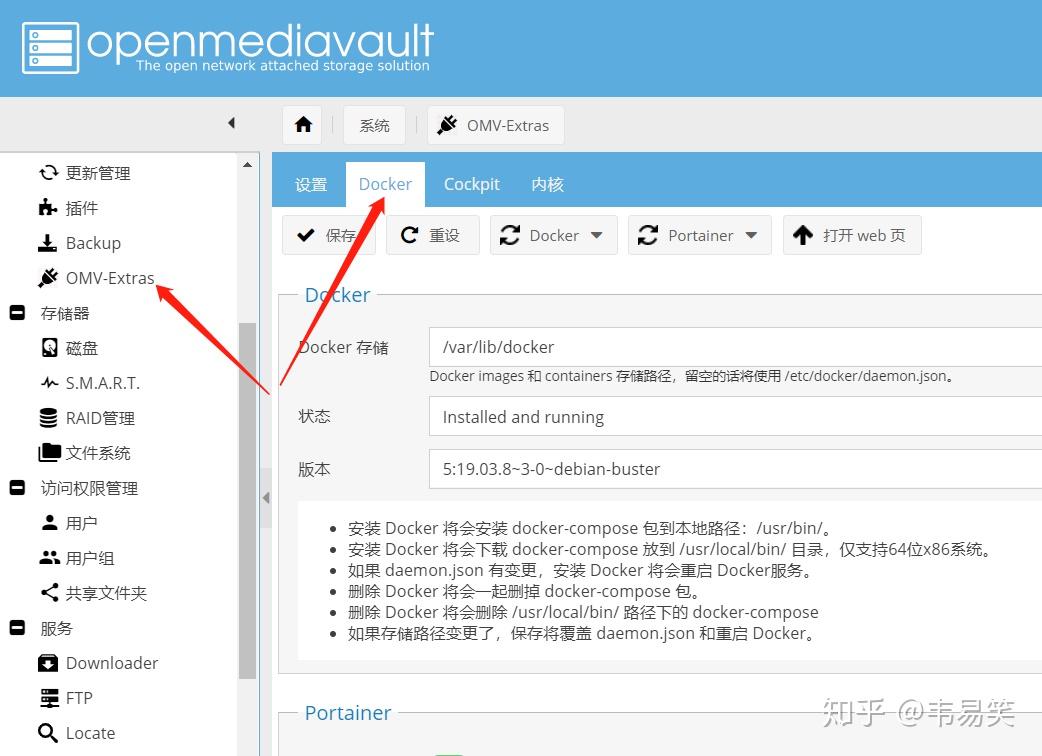
Task: Click the 打开 web 页 button
Action: click(852, 235)
